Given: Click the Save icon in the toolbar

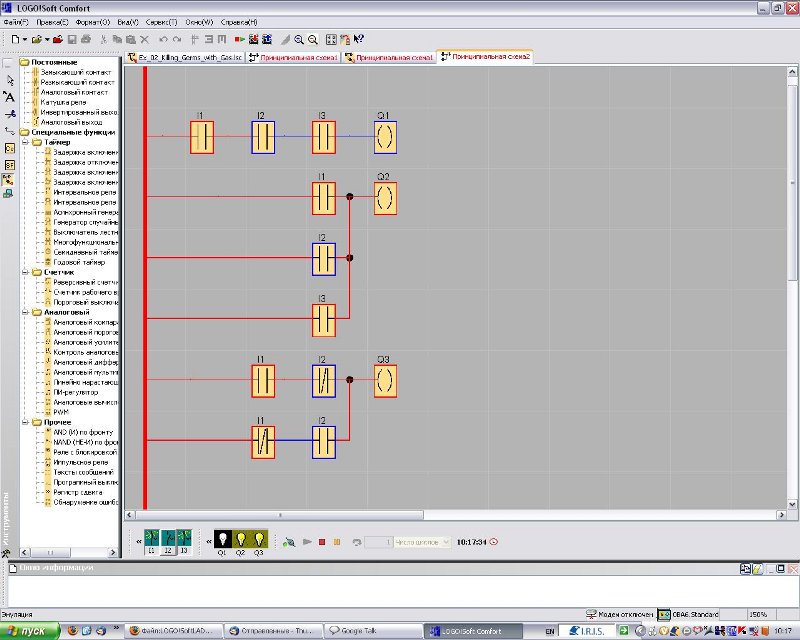Looking at the screenshot, I should (74, 39).
